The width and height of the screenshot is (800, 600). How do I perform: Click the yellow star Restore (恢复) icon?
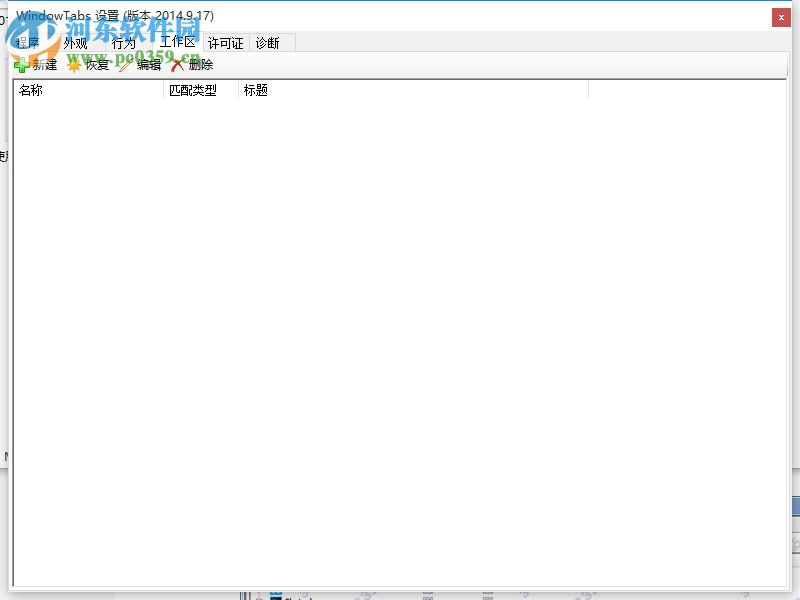click(76, 64)
